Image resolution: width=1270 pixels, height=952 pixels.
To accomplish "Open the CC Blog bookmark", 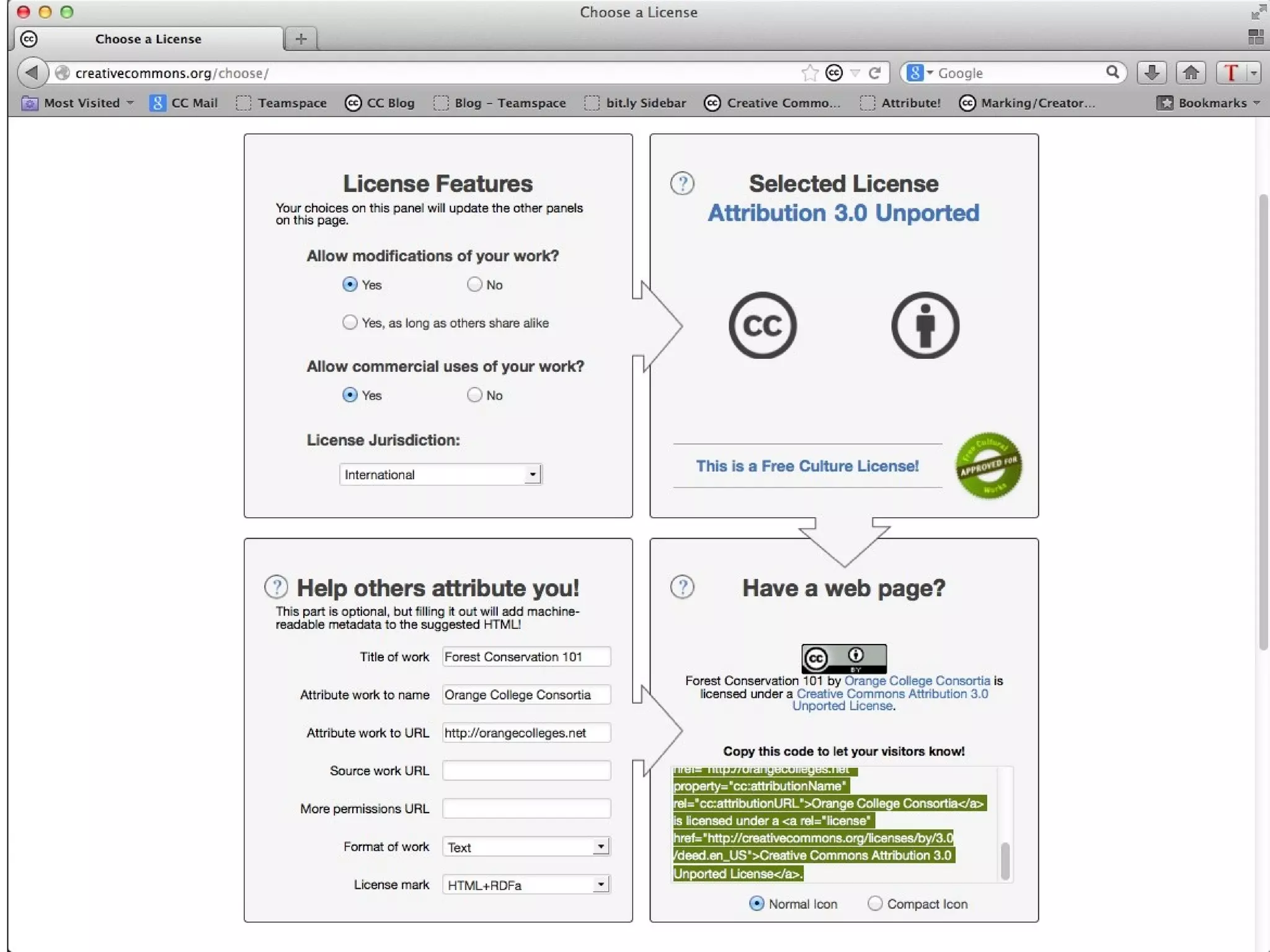I will [x=380, y=103].
